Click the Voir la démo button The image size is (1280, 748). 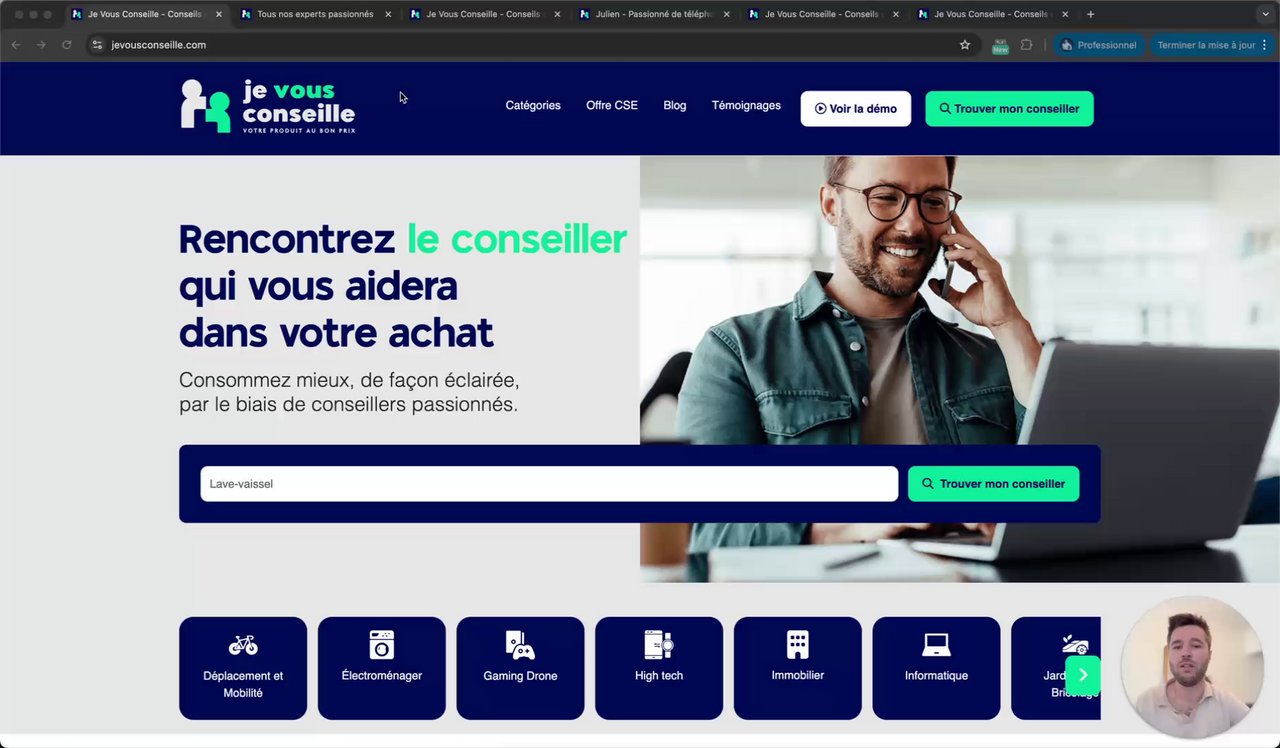856,109
